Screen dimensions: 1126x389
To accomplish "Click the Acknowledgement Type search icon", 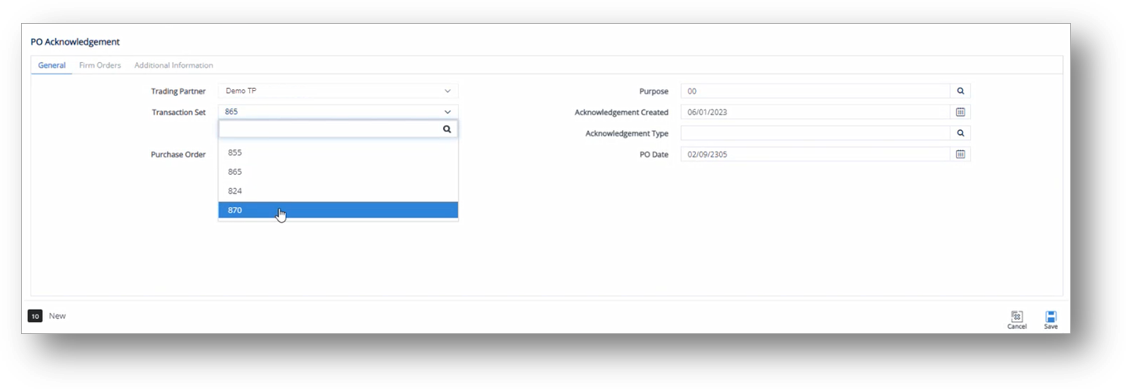I will point(960,133).
